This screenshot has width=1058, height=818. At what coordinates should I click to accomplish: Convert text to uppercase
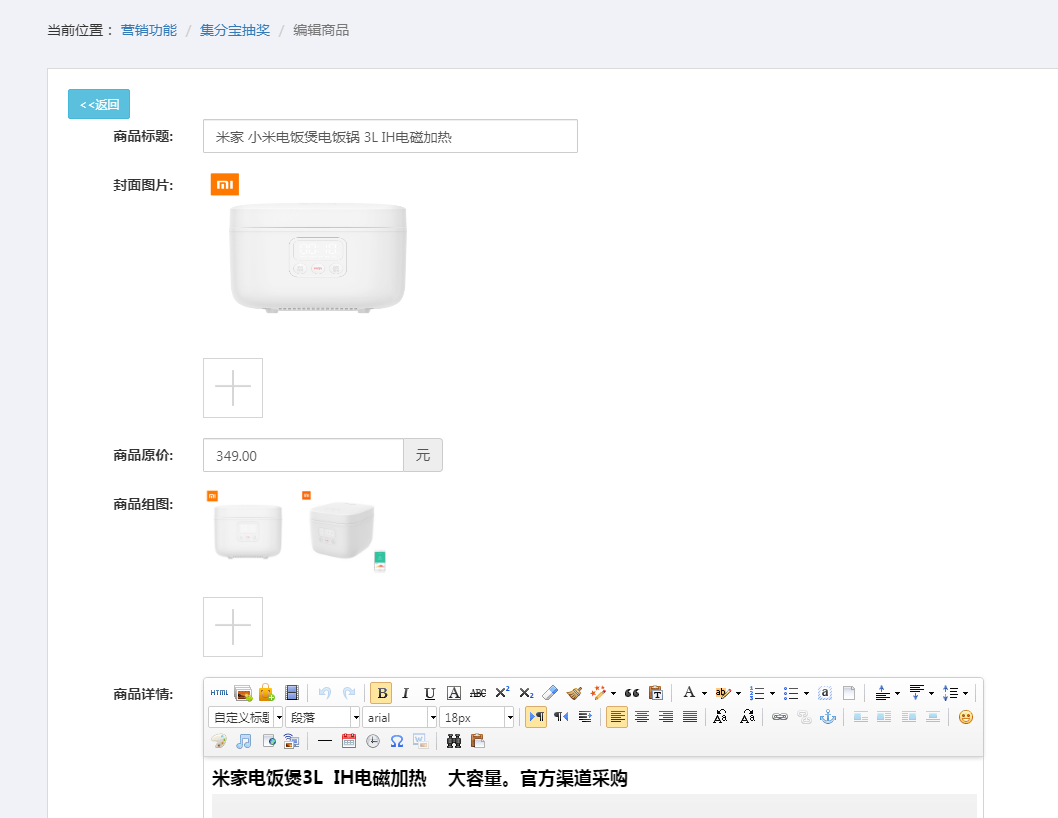721,717
